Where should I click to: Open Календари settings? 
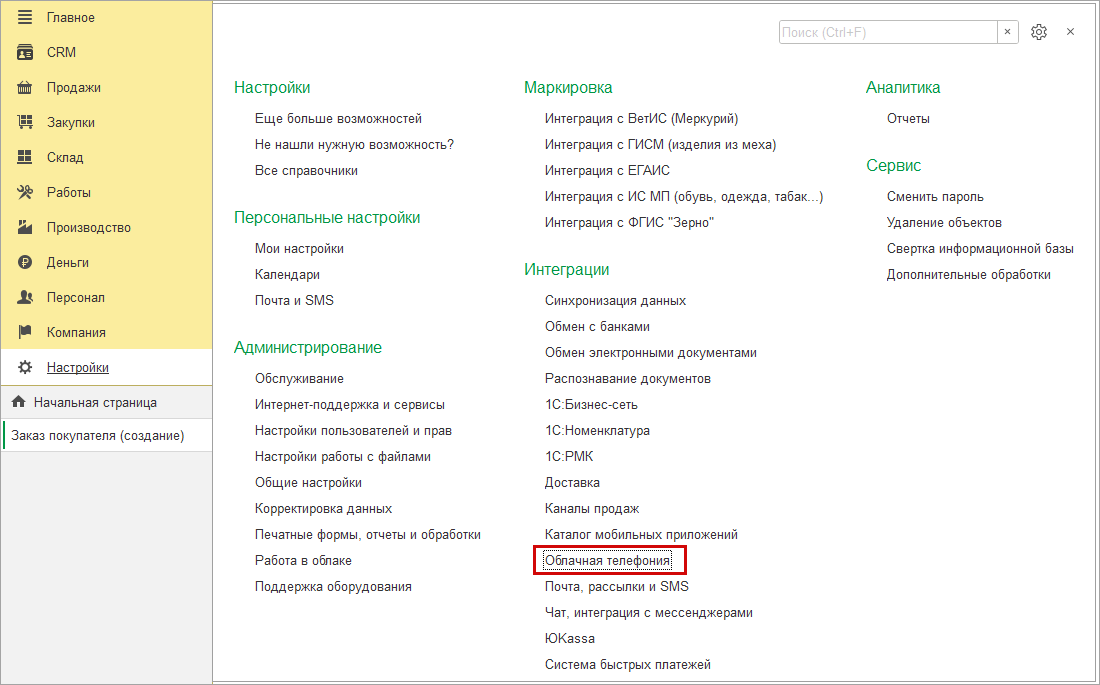click(287, 274)
